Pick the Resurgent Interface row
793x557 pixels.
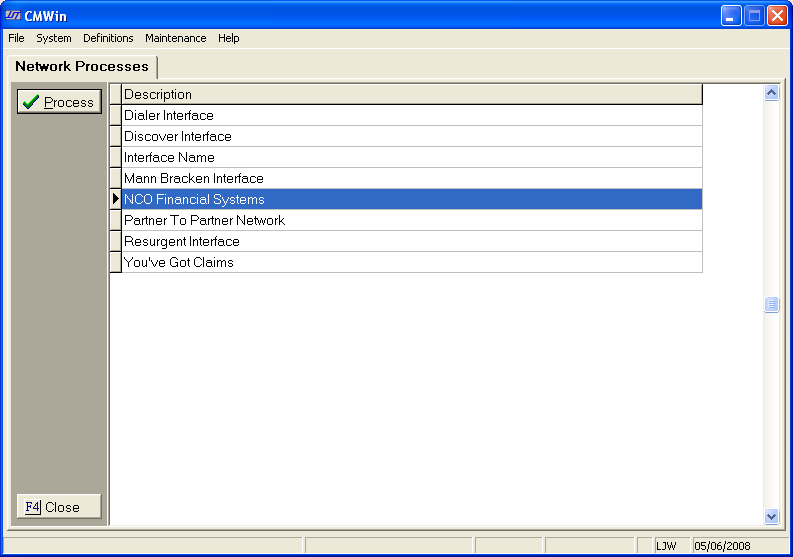click(411, 241)
